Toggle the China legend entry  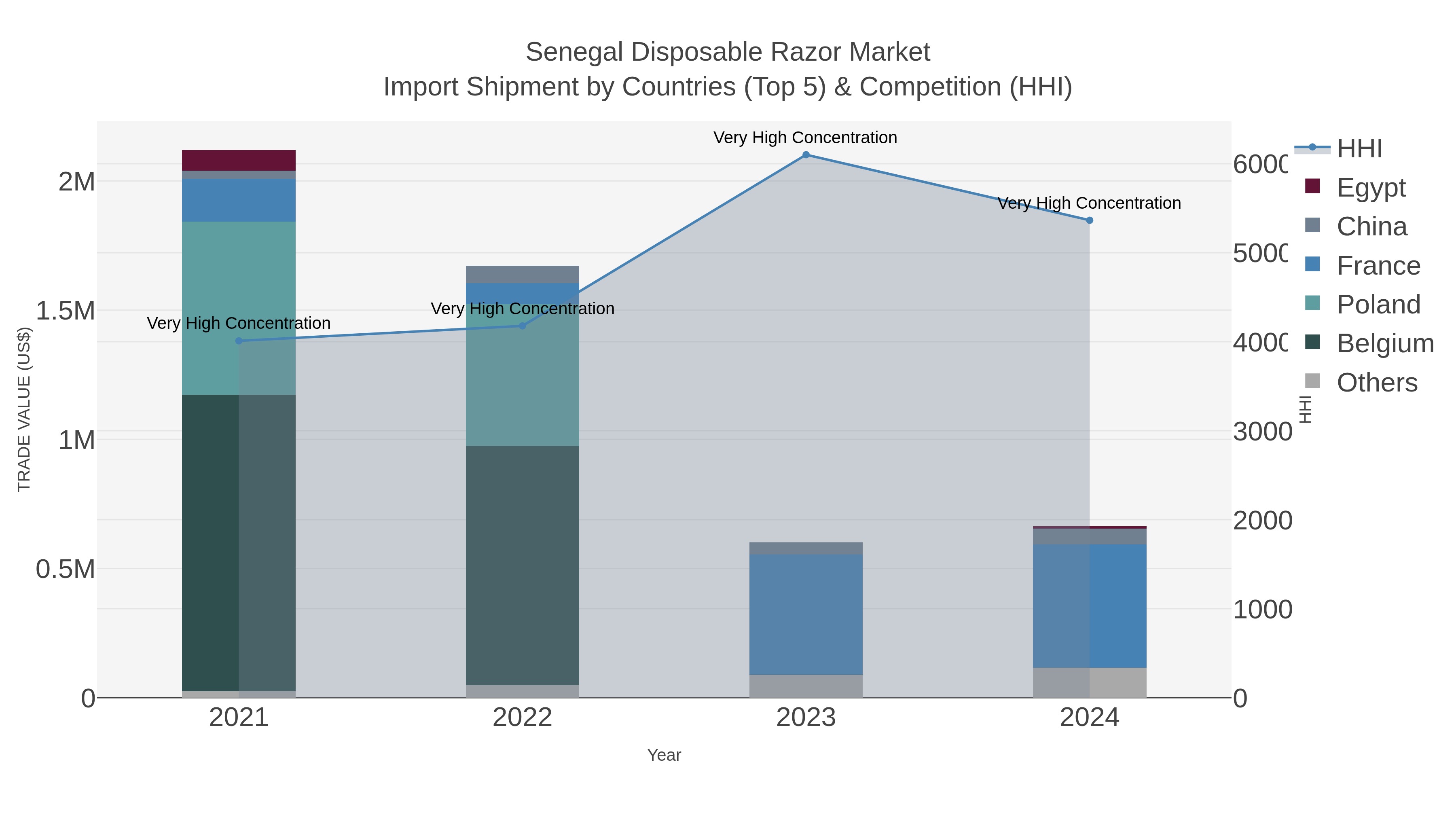click(x=1356, y=226)
